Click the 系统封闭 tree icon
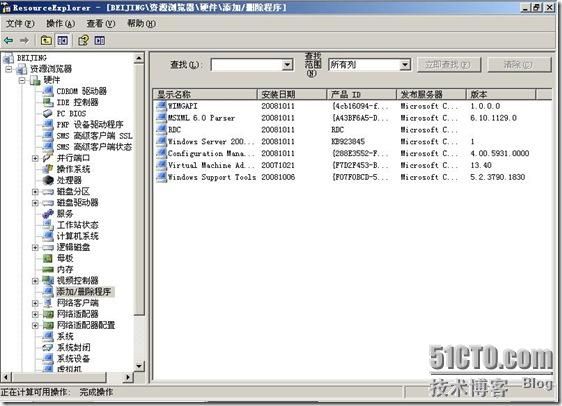 (x=48, y=347)
